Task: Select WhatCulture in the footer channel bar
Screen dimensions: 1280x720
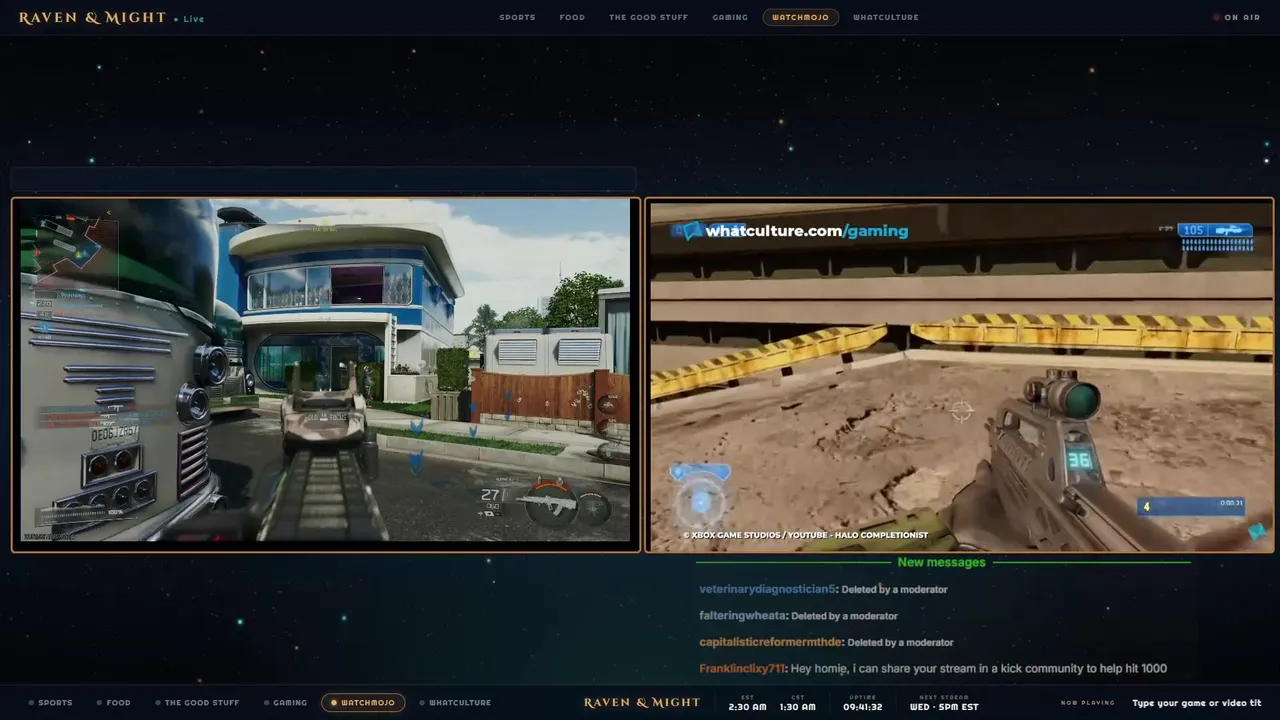Action: tap(455, 703)
